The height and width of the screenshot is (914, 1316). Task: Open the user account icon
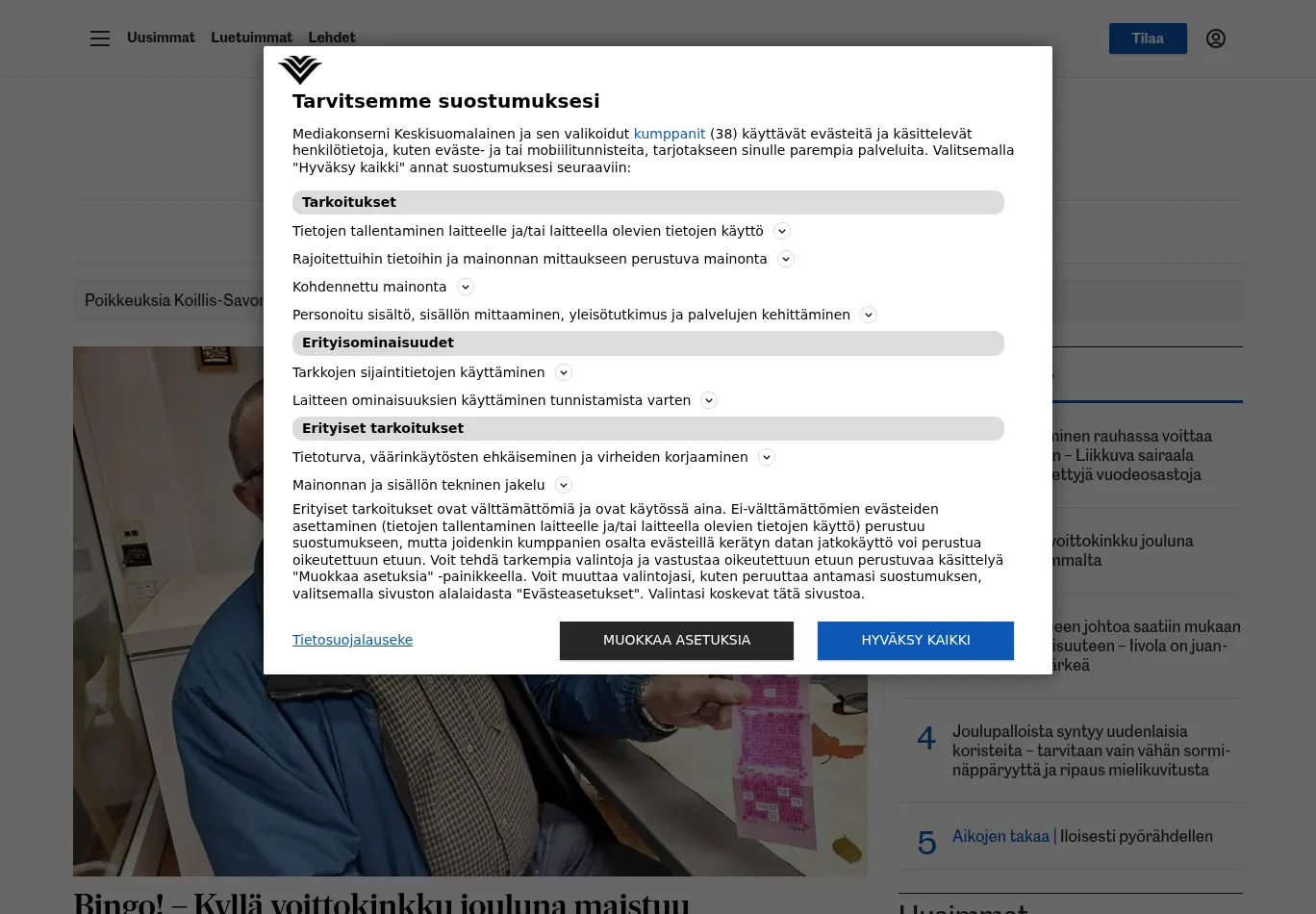(1216, 38)
